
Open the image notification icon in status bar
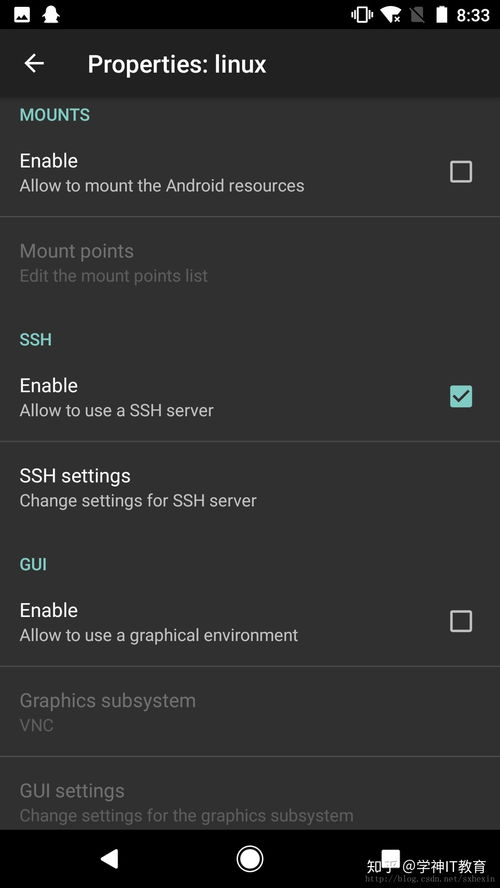coord(22,15)
